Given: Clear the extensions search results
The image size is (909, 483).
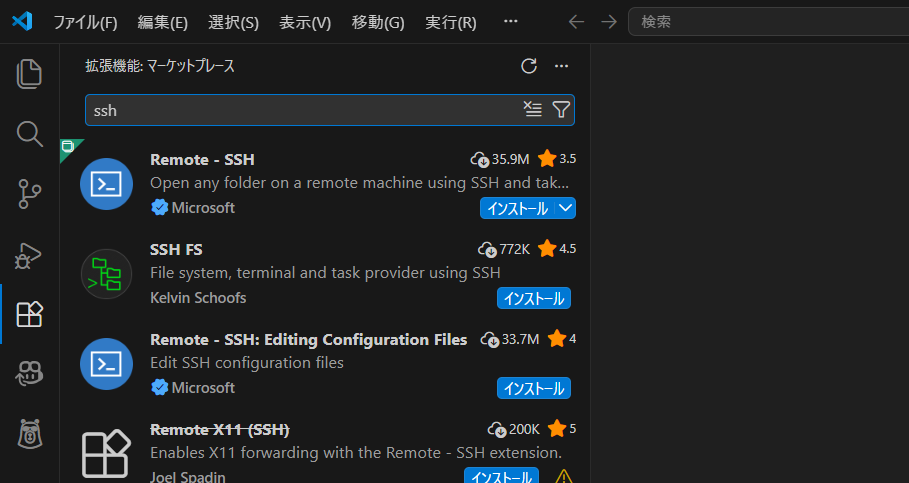Looking at the screenshot, I should pyautogui.click(x=532, y=109).
